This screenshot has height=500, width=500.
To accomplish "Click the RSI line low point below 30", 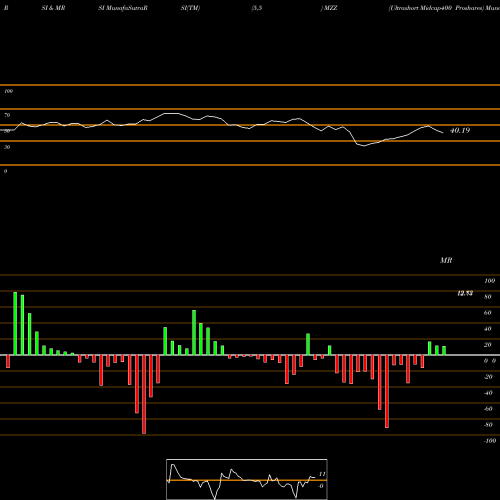I will (x=364, y=146).
